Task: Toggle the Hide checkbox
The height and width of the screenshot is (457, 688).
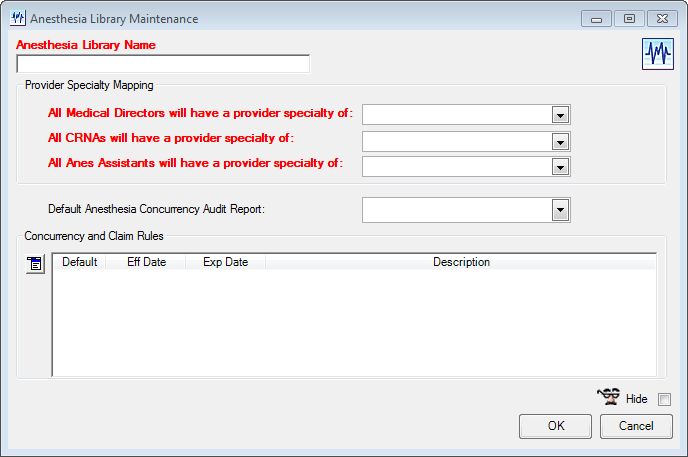Action: pyautogui.click(x=664, y=399)
